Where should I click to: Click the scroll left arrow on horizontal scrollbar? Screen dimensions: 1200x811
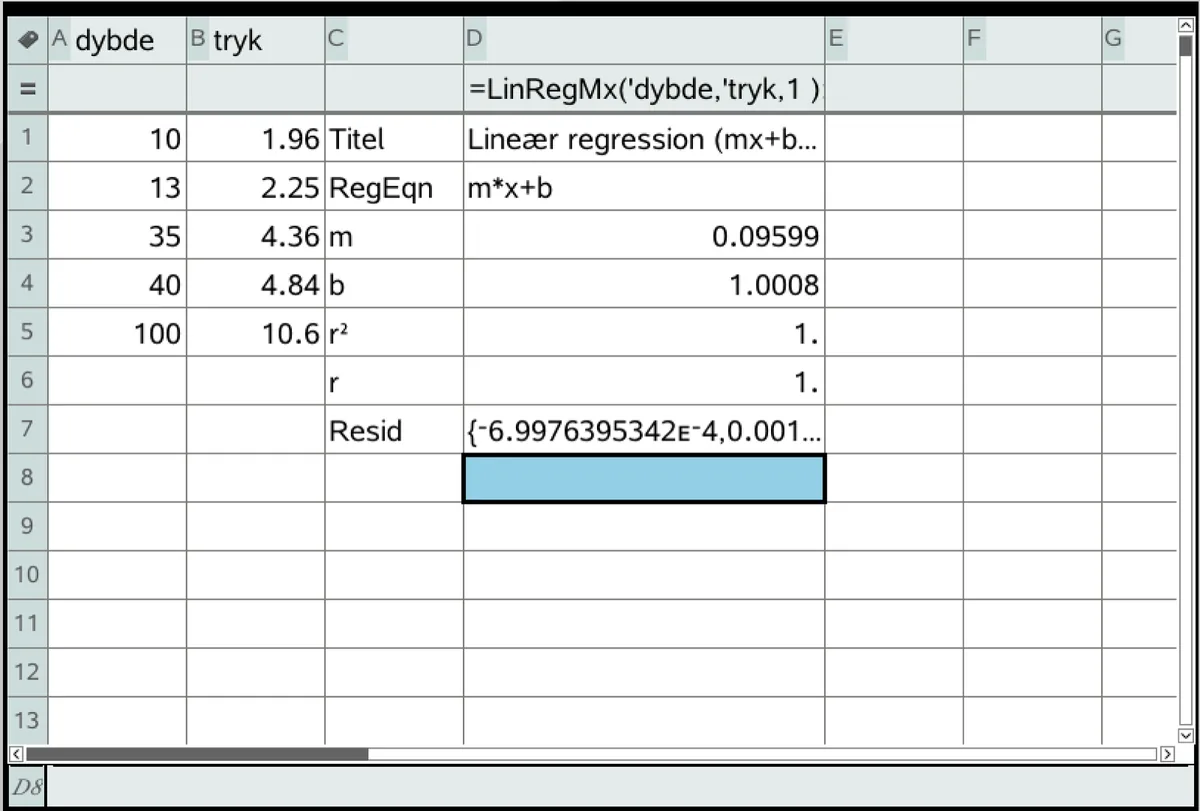click(x=15, y=754)
